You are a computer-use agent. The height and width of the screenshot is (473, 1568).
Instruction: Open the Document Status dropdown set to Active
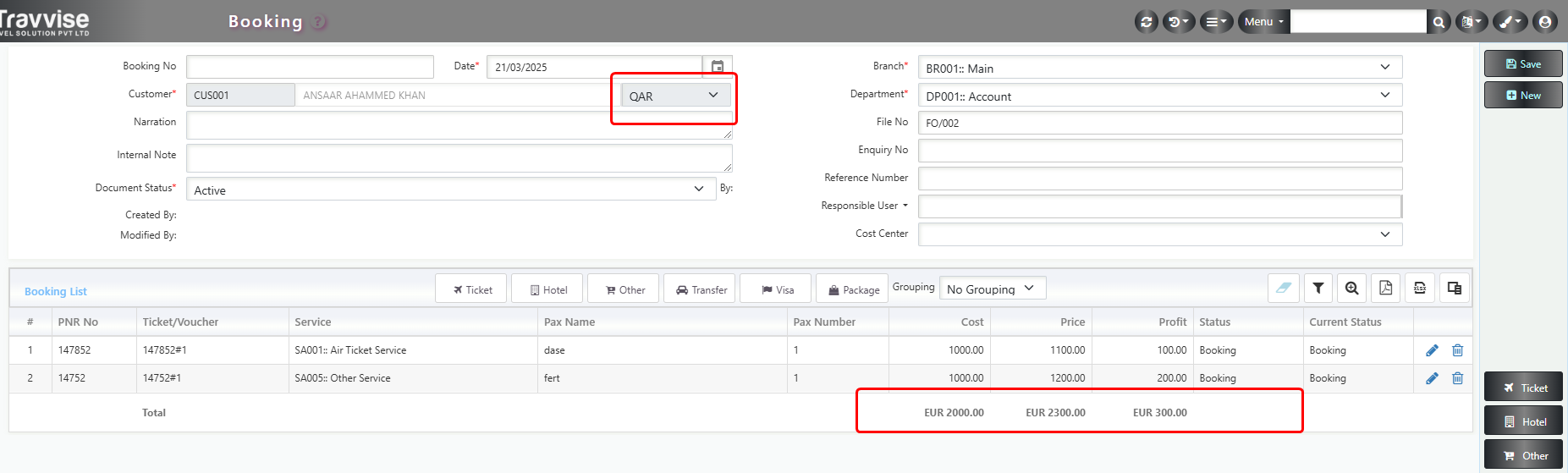[450, 190]
